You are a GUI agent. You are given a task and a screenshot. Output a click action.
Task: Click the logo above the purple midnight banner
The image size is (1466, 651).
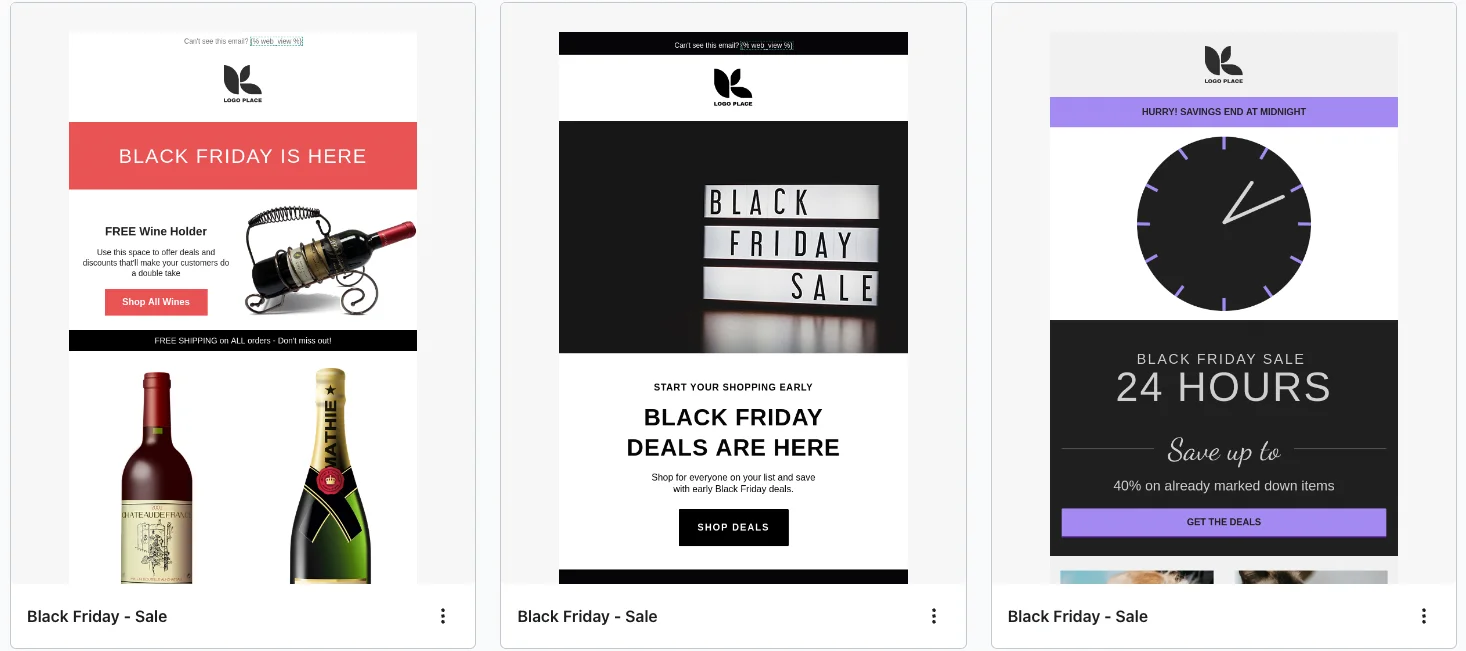tap(1223, 65)
